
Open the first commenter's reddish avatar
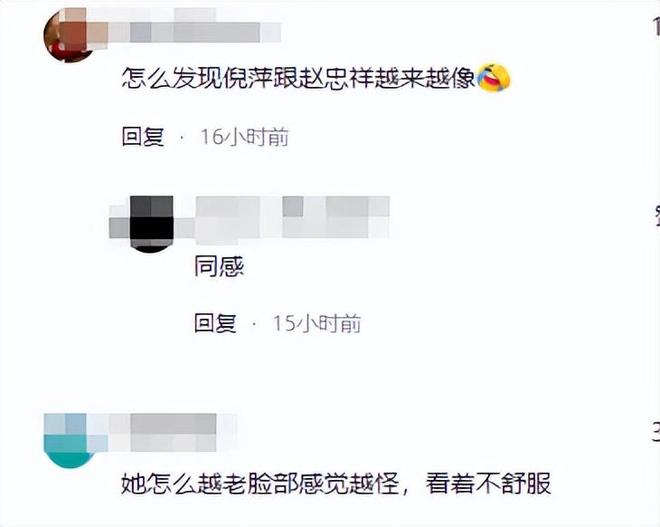click(x=70, y=35)
